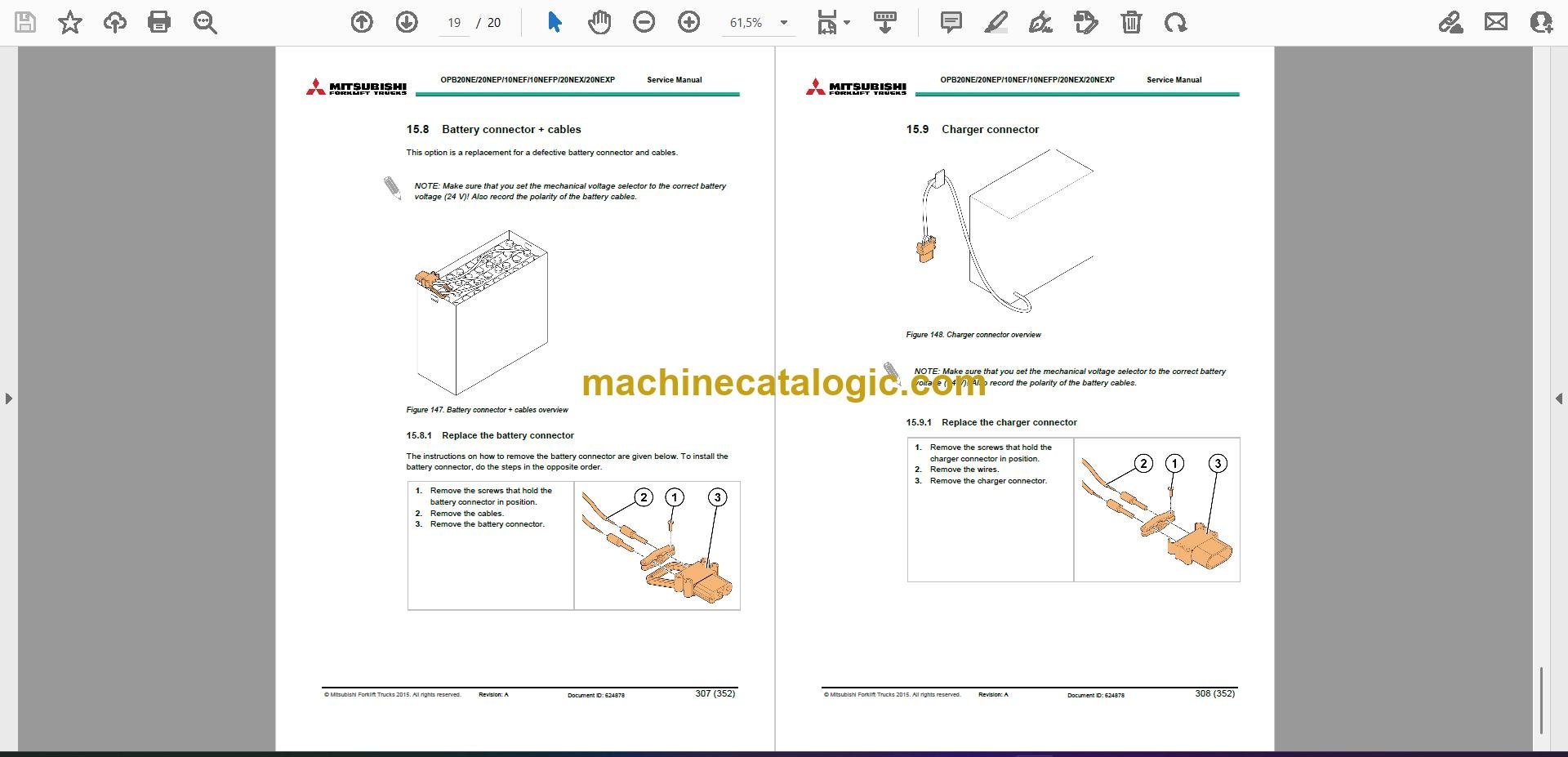This screenshot has width=1568, height=757.
Task: Click the battery illustration in Figure 147
Action: point(482,312)
